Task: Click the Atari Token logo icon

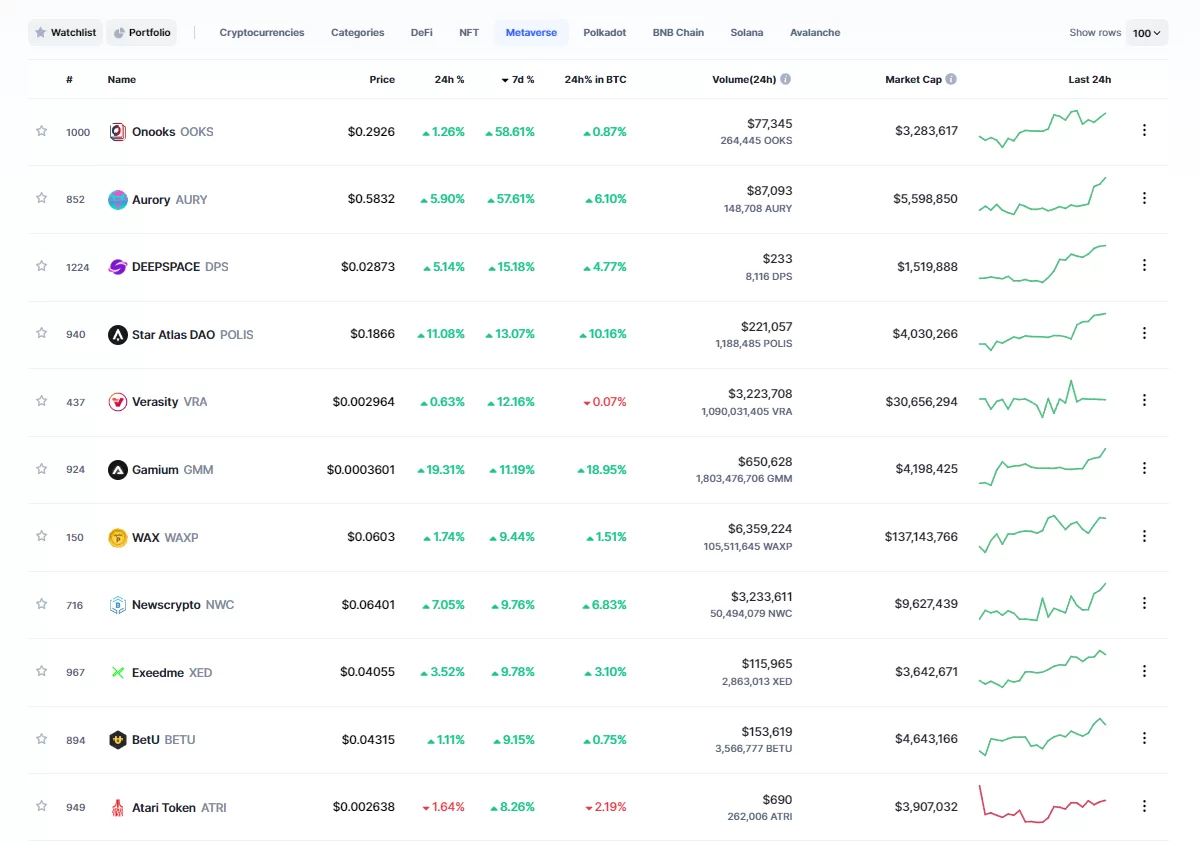Action: point(117,808)
